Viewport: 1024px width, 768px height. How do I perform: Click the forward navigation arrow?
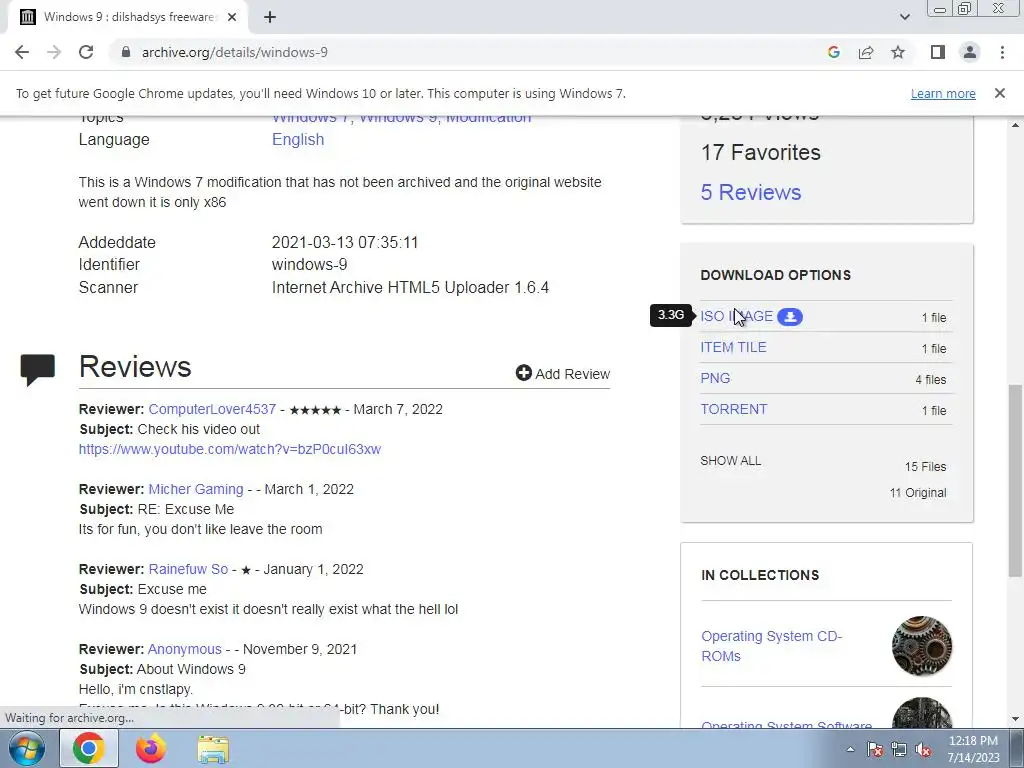coord(54,52)
